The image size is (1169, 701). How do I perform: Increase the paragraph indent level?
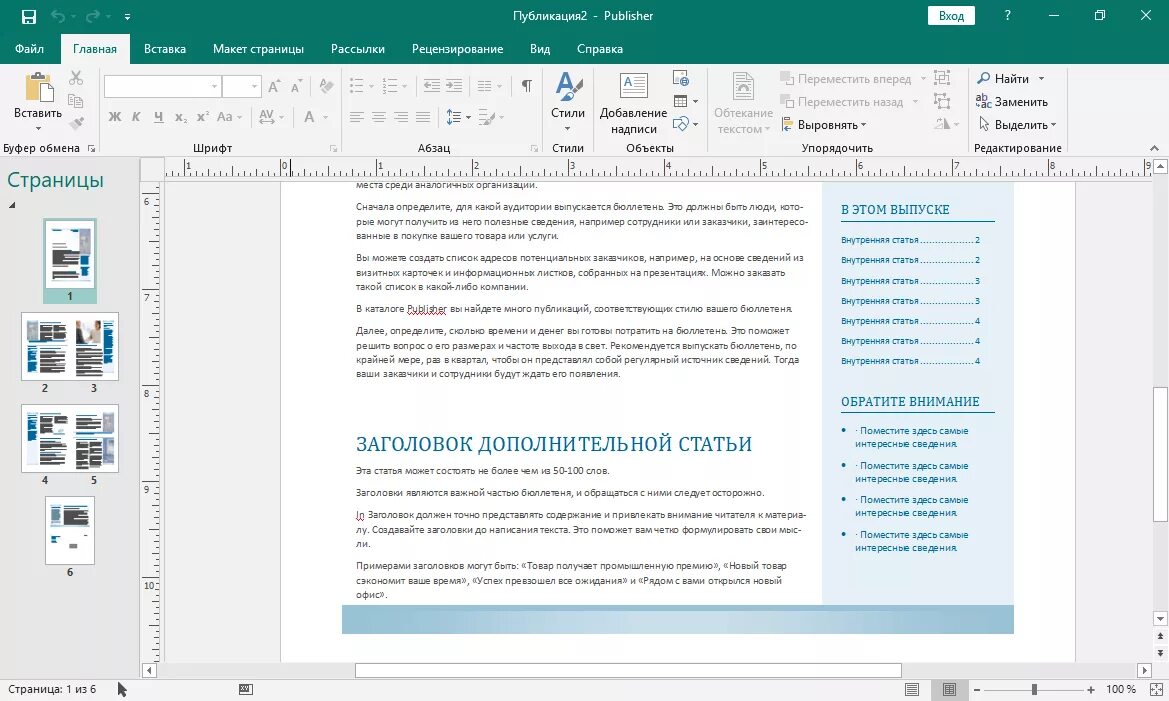pyautogui.click(x=454, y=86)
